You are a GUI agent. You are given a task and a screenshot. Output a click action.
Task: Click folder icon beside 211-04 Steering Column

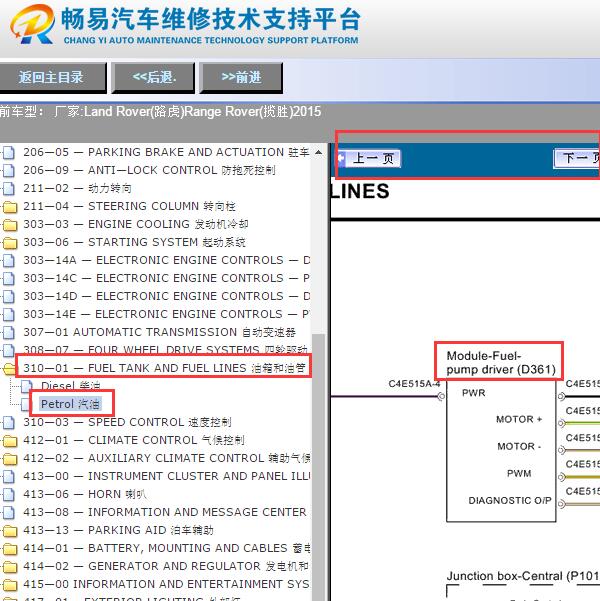pyautogui.click(x=10, y=207)
